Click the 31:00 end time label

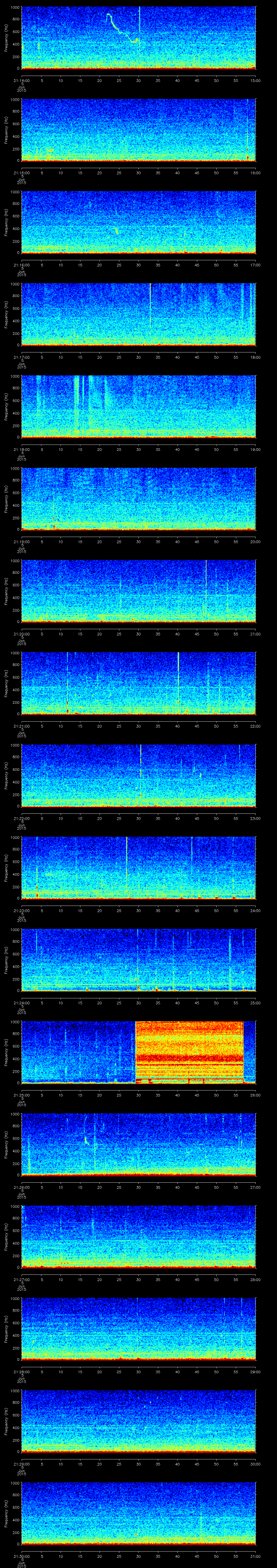(x=256, y=1556)
